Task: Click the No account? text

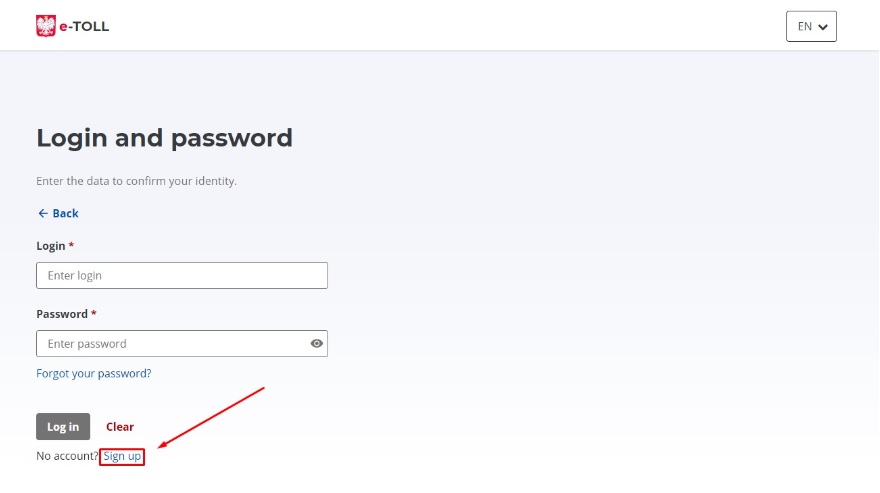Action: (x=67, y=456)
